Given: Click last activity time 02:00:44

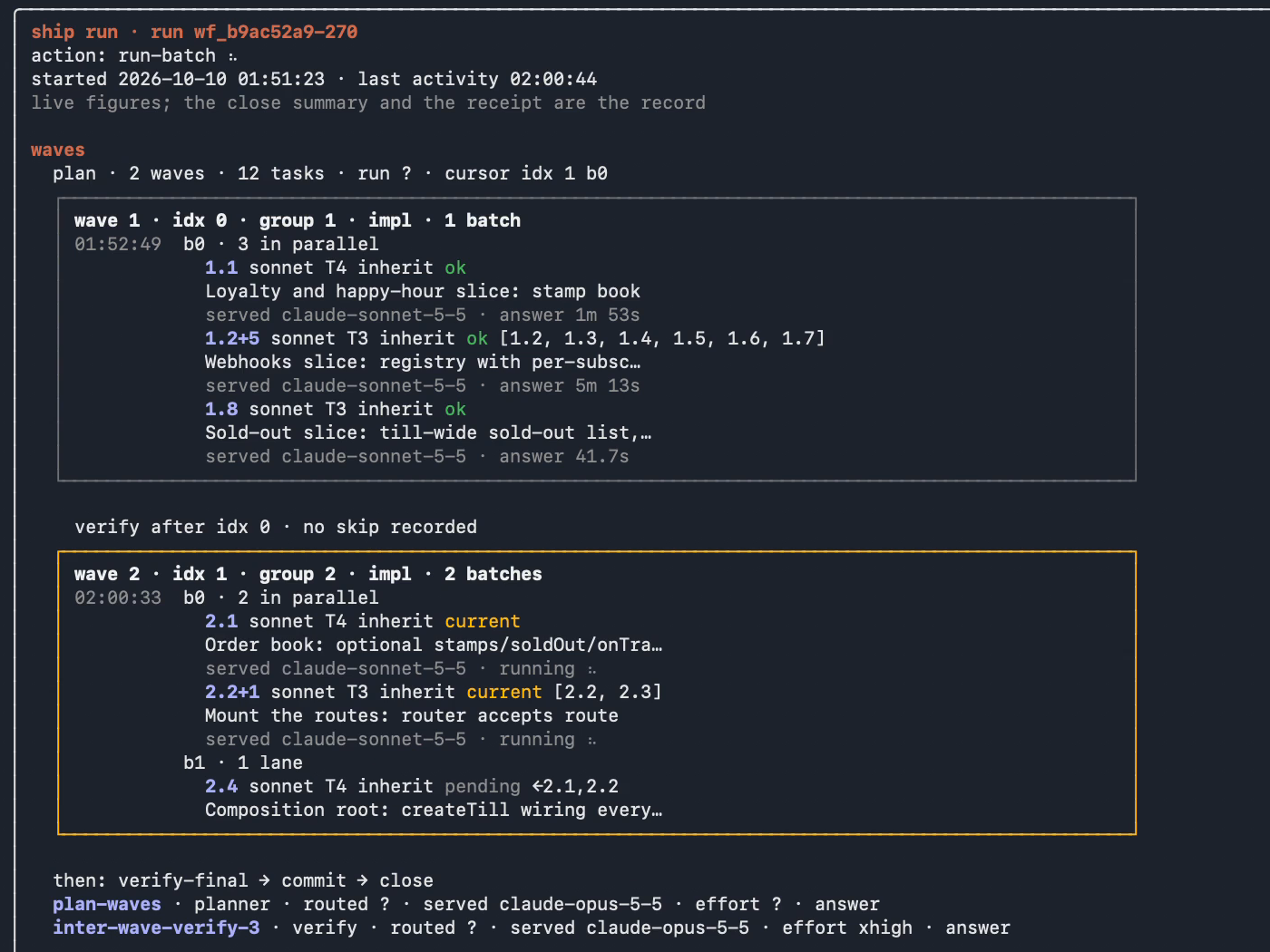Looking at the screenshot, I should point(553,79).
